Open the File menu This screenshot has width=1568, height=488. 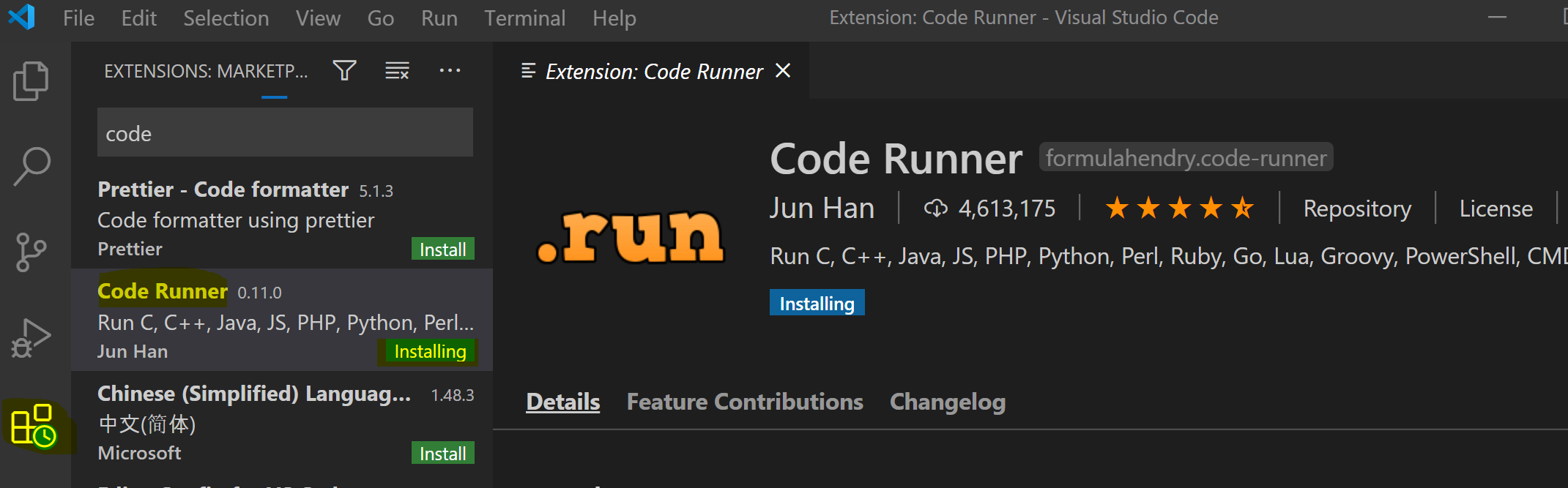[x=78, y=18]
